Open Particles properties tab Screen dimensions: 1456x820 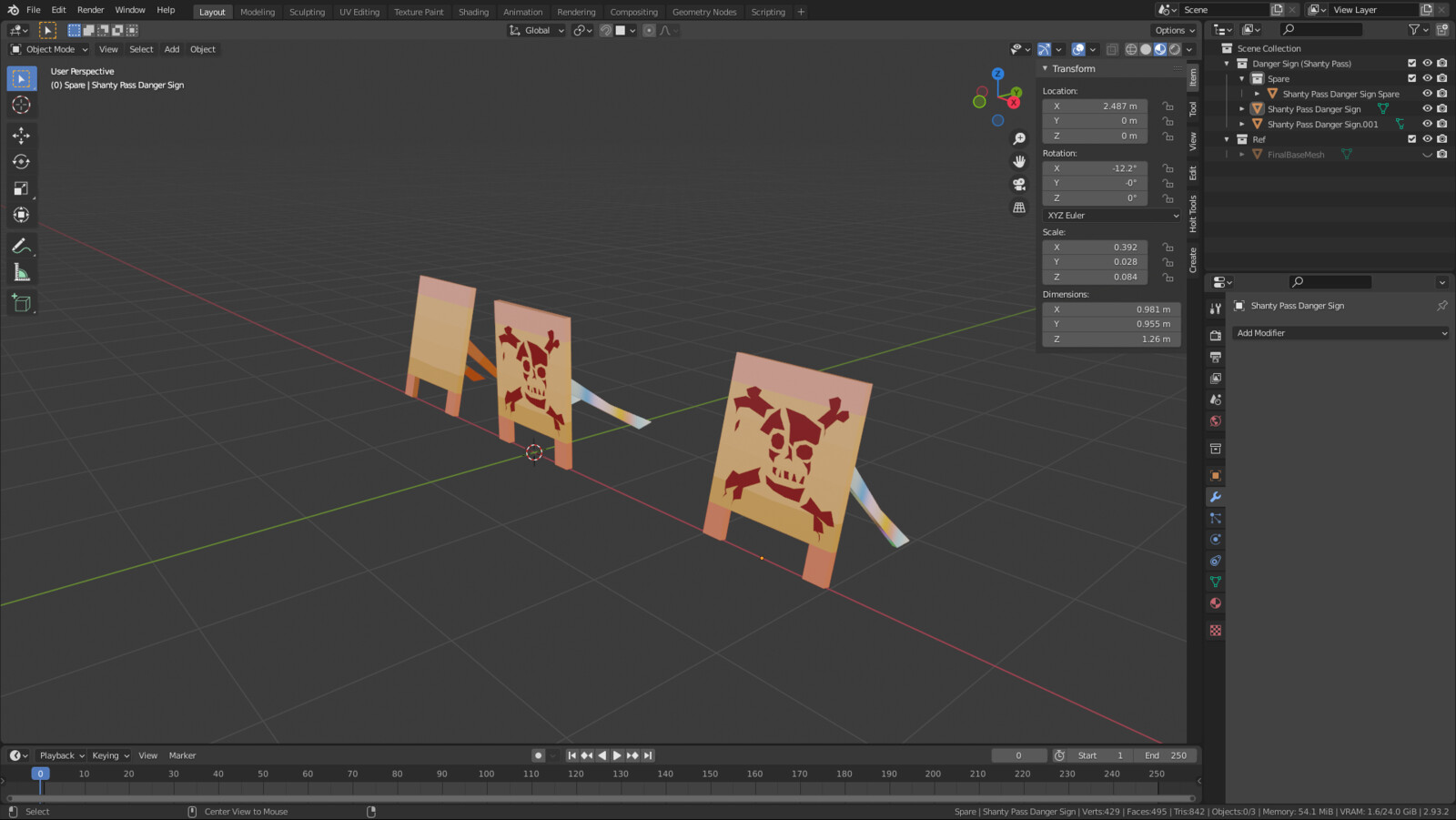pos(1215,518)
